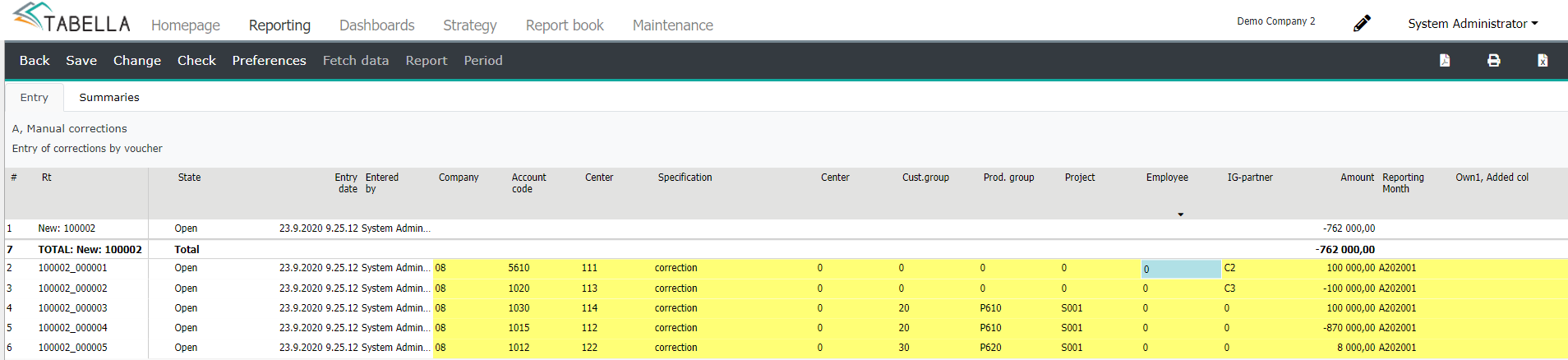Click the Demo Company 2 label
Screen dimensions: 1568x360
tap(1275, 21)
